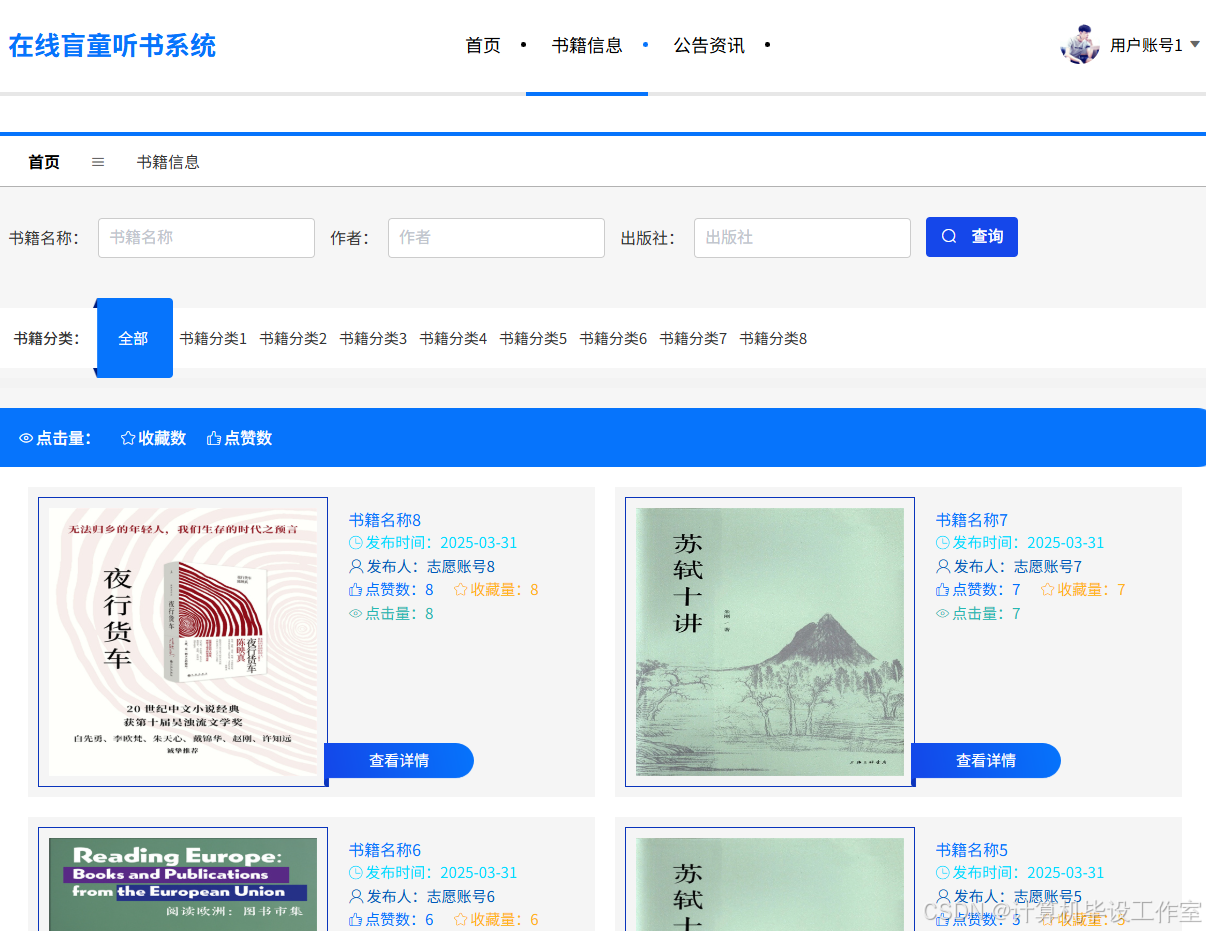Open 书籍信息 in top navigation
This screenshot has width=1206, height=931.
click(587, 45)
